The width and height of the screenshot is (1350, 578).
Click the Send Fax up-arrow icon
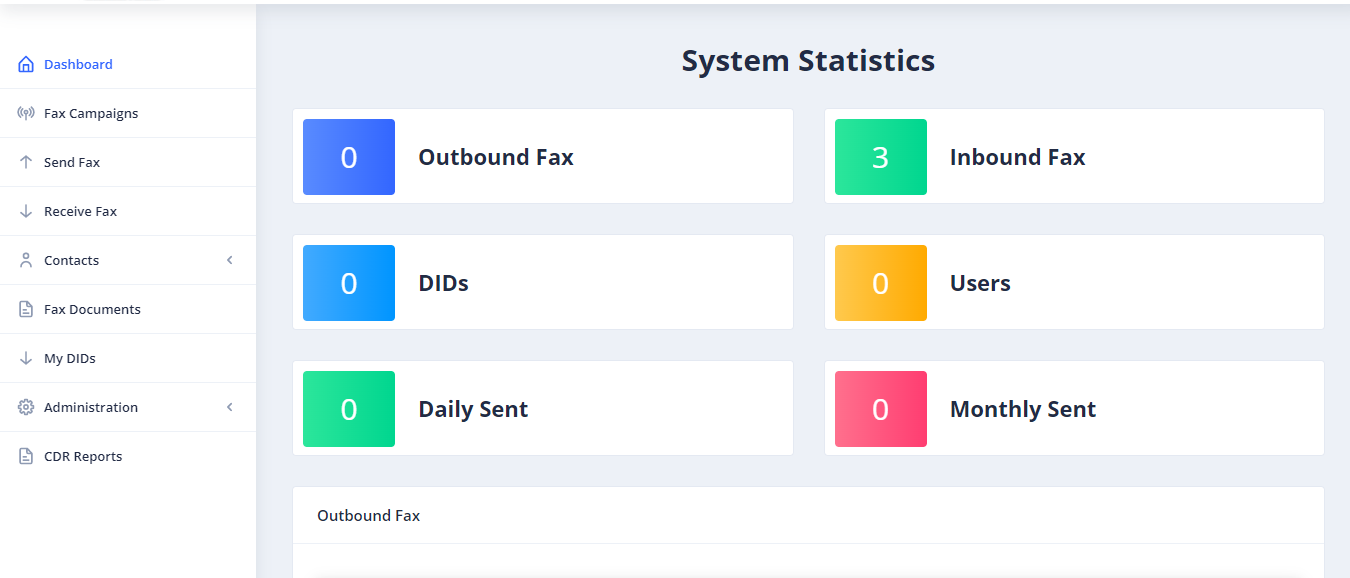point(26,162)
